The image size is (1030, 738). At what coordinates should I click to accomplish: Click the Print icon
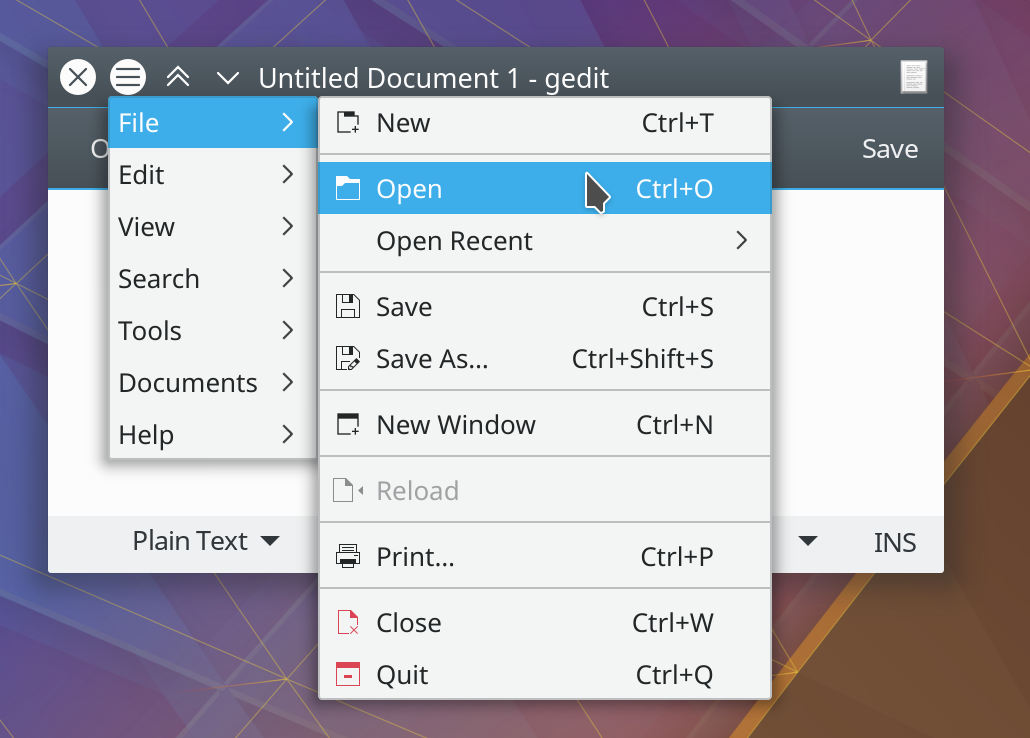(348, 556)
